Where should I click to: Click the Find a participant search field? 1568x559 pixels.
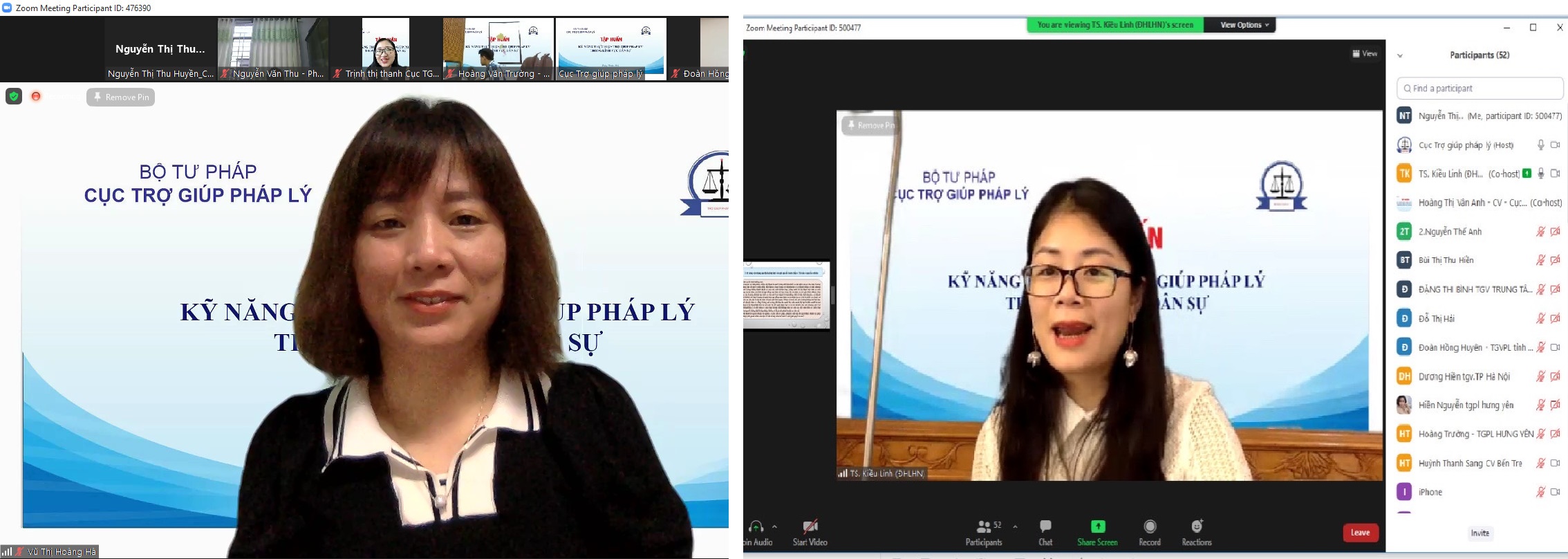pyautogui.click(x=1480, y=89)
